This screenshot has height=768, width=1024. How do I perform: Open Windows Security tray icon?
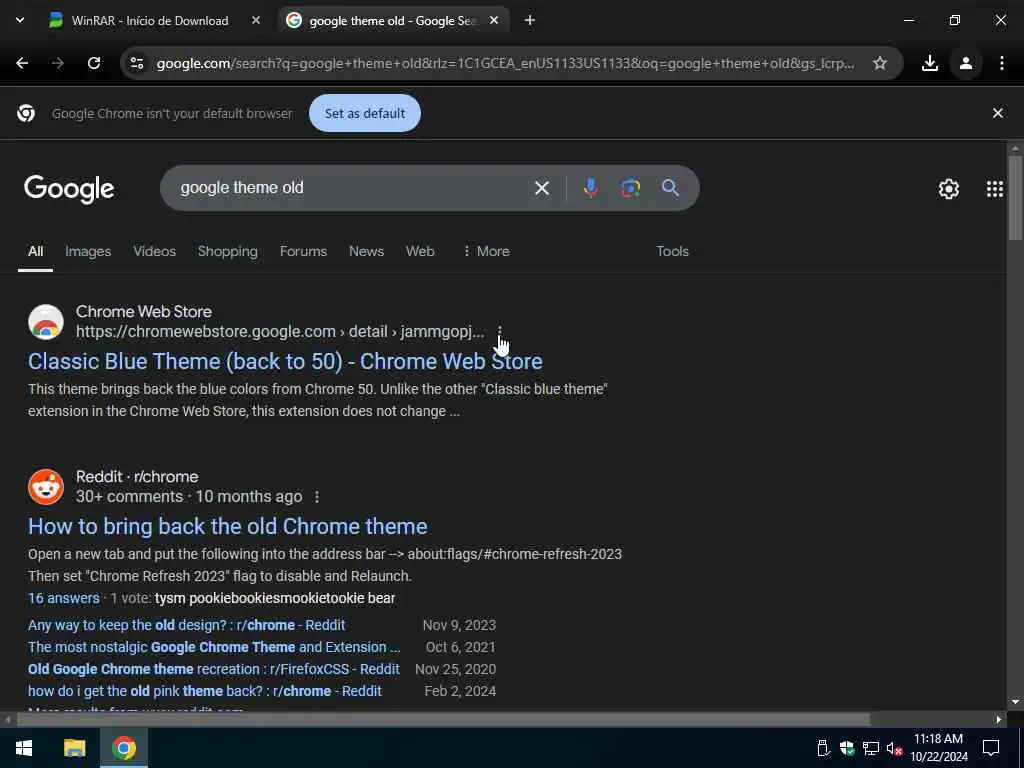(847, 748)
